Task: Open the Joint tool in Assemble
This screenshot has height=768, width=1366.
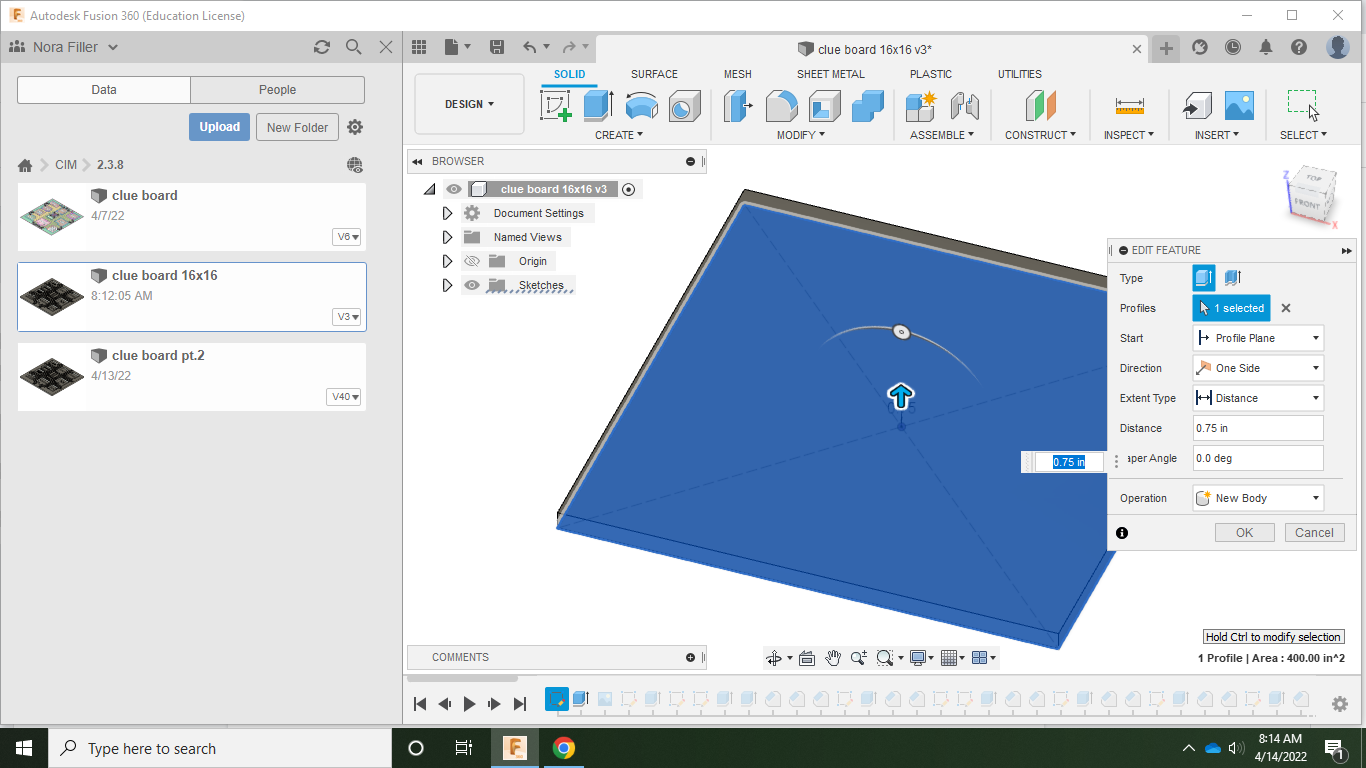Action: click(x=964, y=106)
